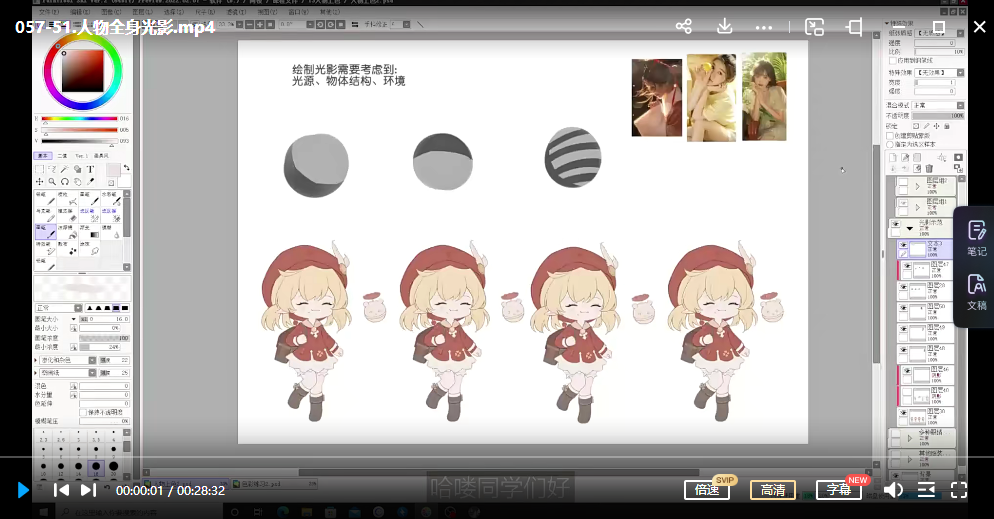The width and height of the screenshot is (994, 519).
Task: Toggle the lock-all padlock icon
Action: pos(947,126)
